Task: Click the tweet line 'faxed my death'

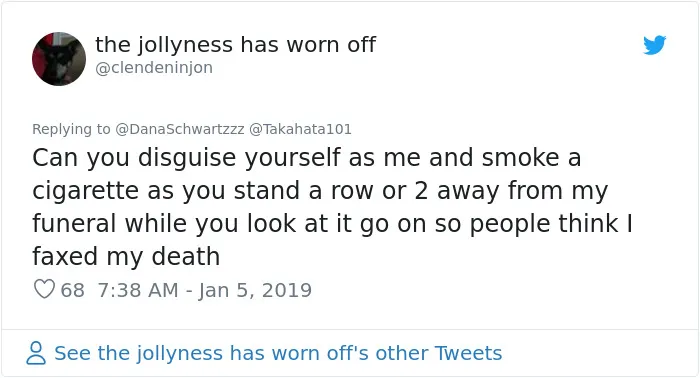Action: click(x=126, y=257)
